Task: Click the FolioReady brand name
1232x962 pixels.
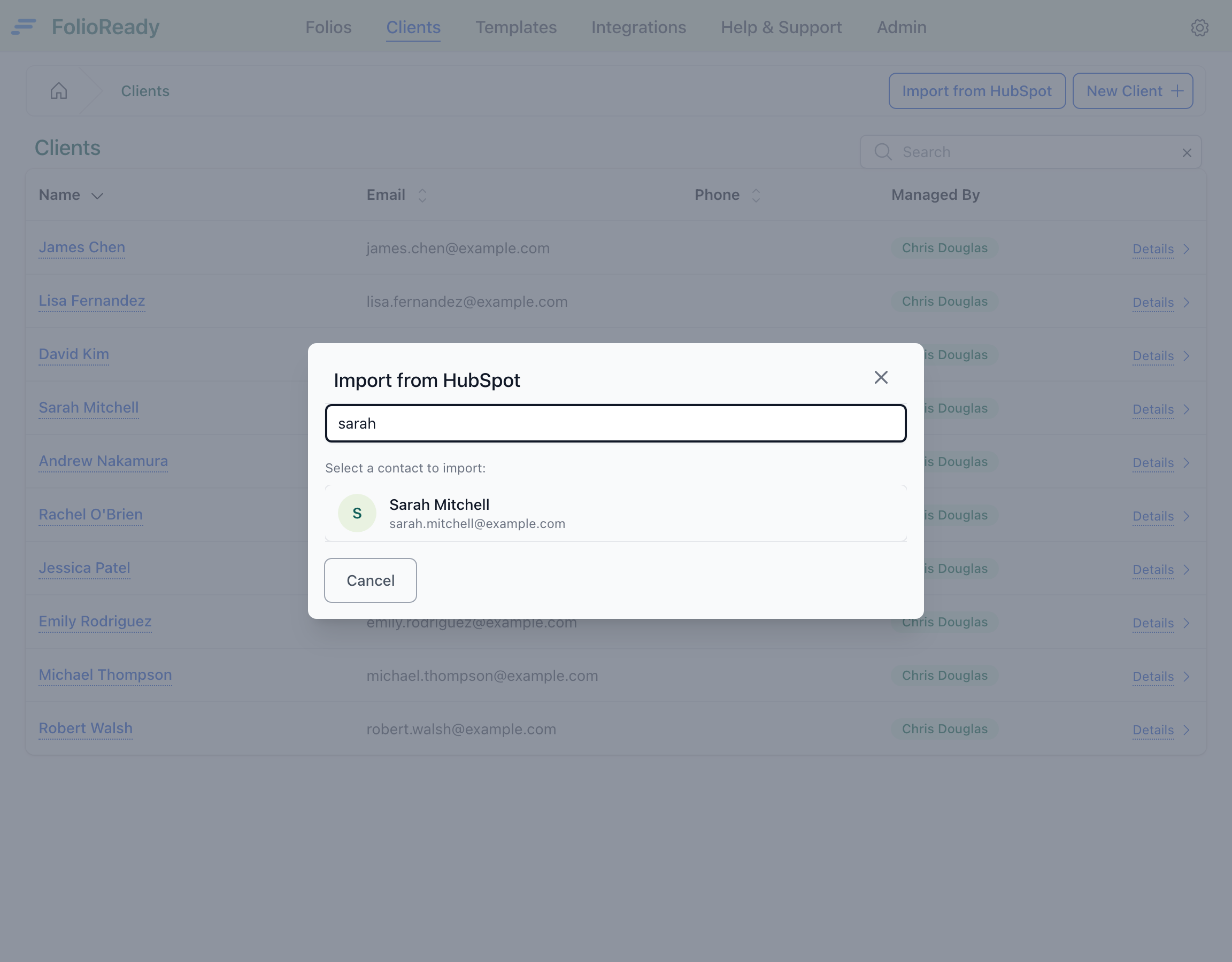Action: [x=105, y=27]
